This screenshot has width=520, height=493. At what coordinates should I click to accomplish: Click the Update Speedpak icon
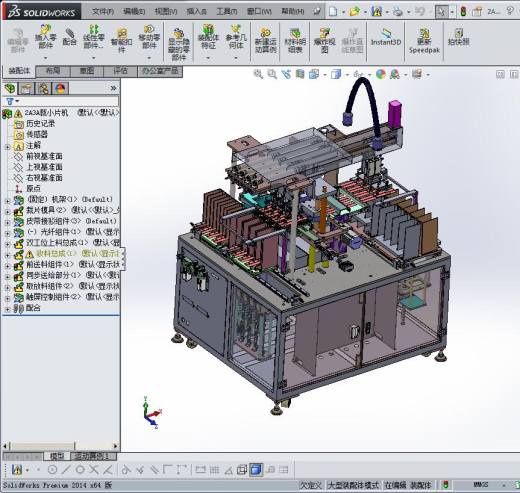424,41
